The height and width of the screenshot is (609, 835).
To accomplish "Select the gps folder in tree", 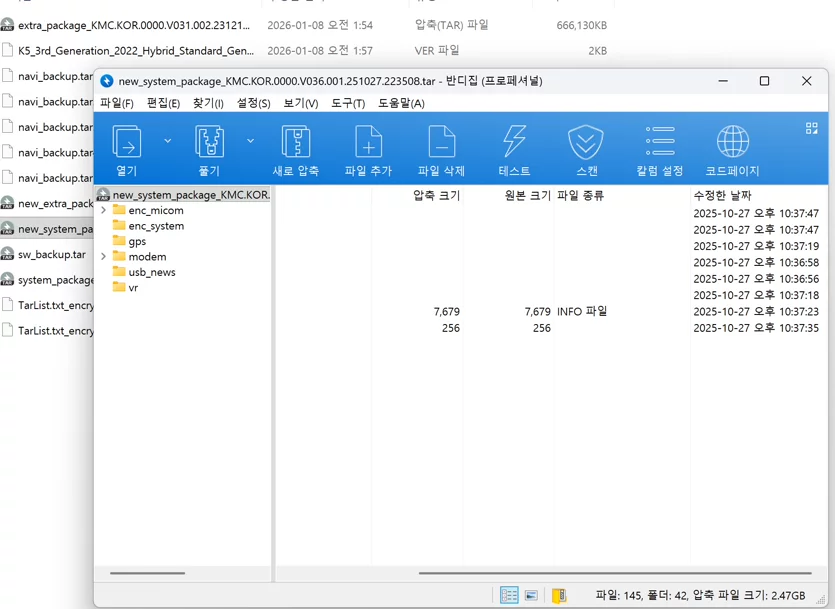I will (137, 241).
